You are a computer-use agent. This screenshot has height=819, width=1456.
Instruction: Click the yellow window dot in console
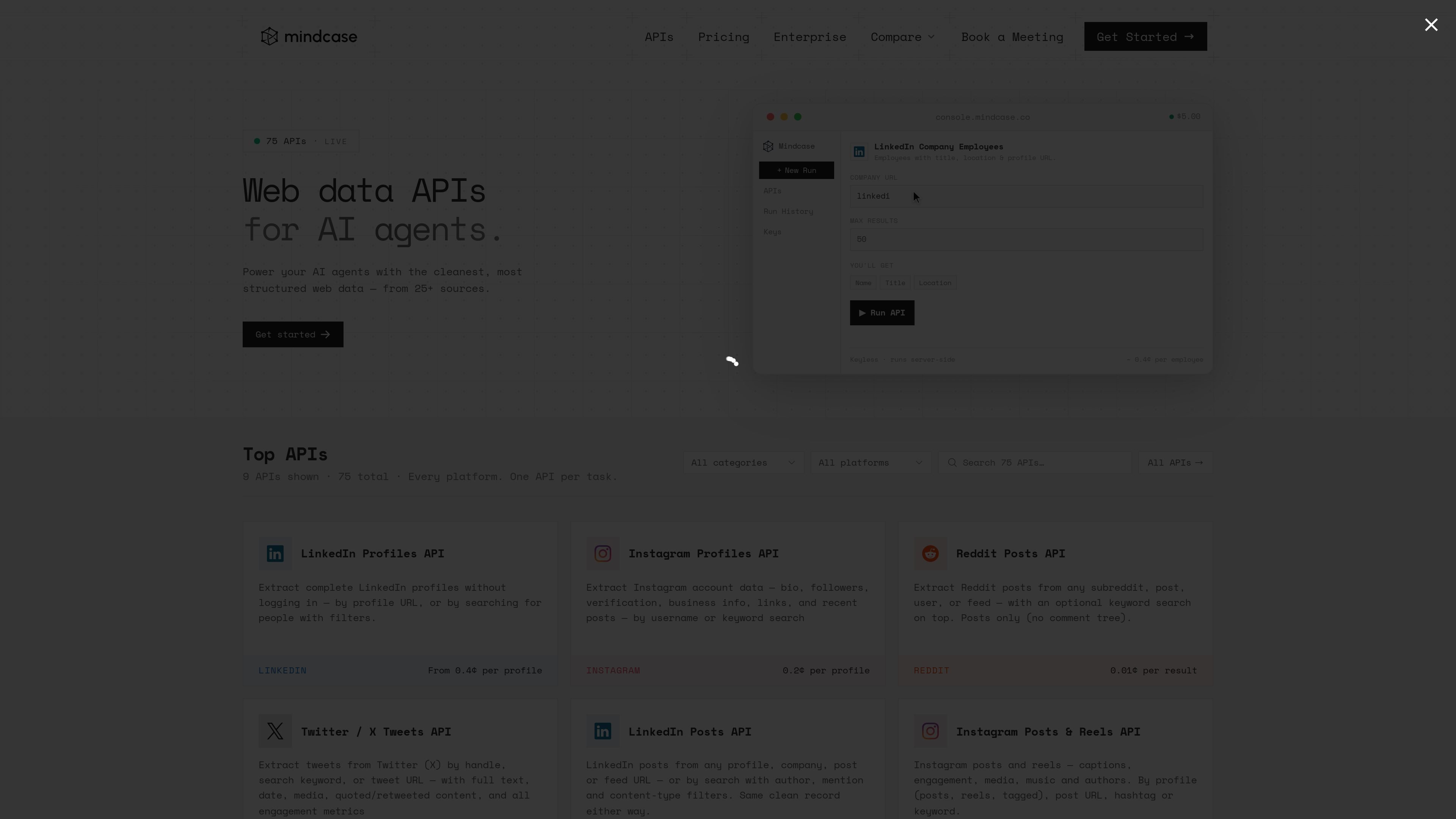pos(783,117)
